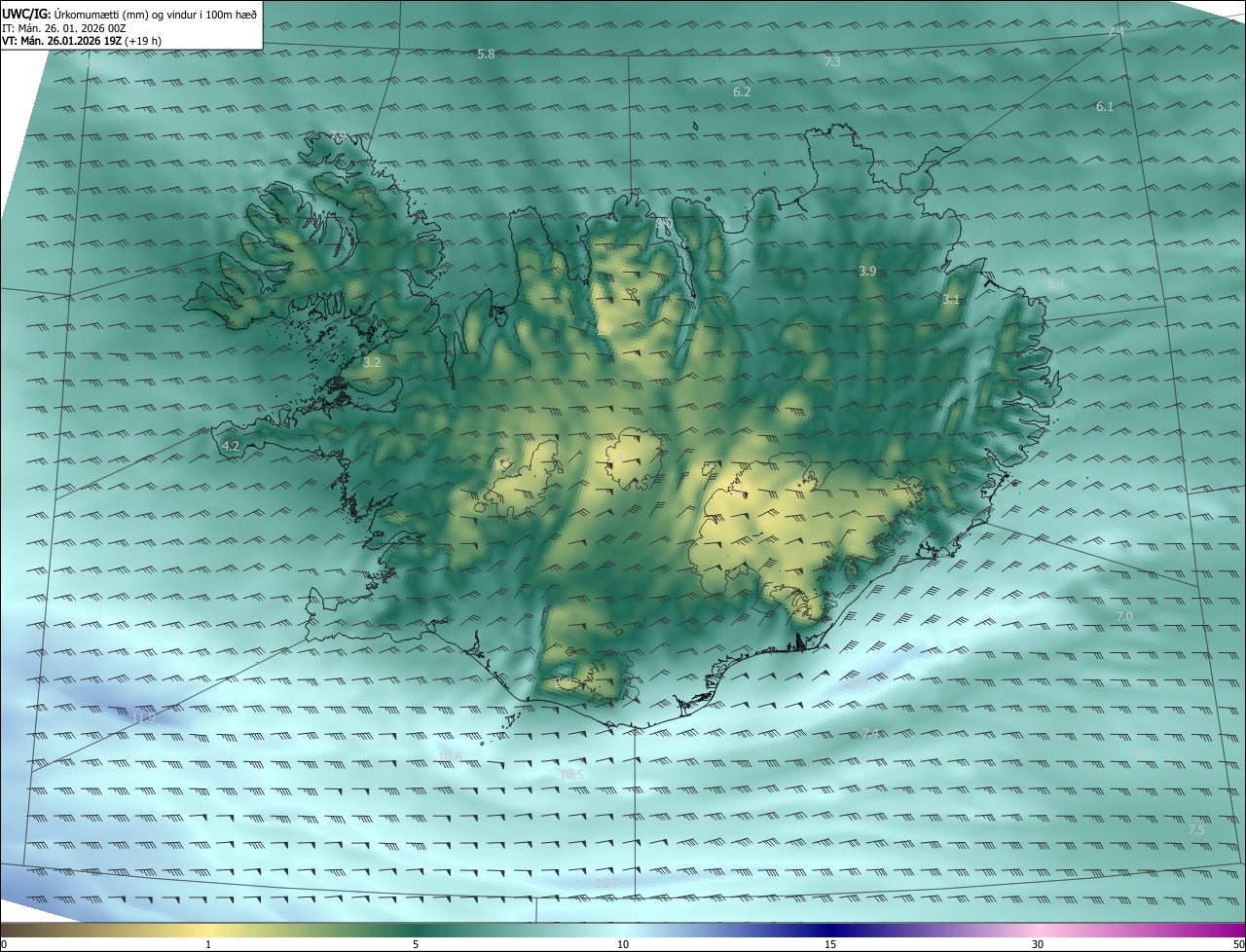This screenshot has height=952, width=1246.
Task: Click the 6.1 value label on the map
Action: [1105, 107]
